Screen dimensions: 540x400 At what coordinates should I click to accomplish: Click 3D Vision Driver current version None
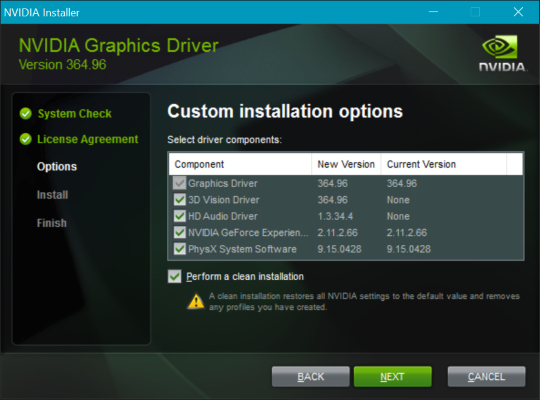(398, 200)
